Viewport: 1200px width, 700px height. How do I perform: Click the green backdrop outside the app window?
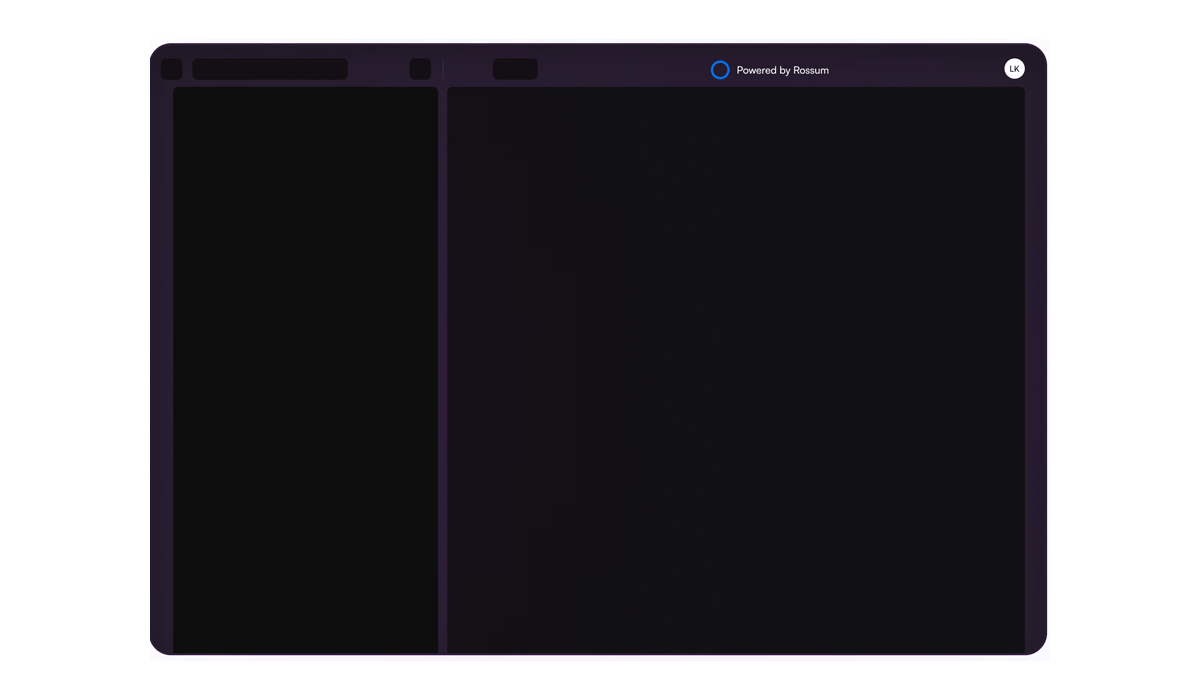coord(75,350)
